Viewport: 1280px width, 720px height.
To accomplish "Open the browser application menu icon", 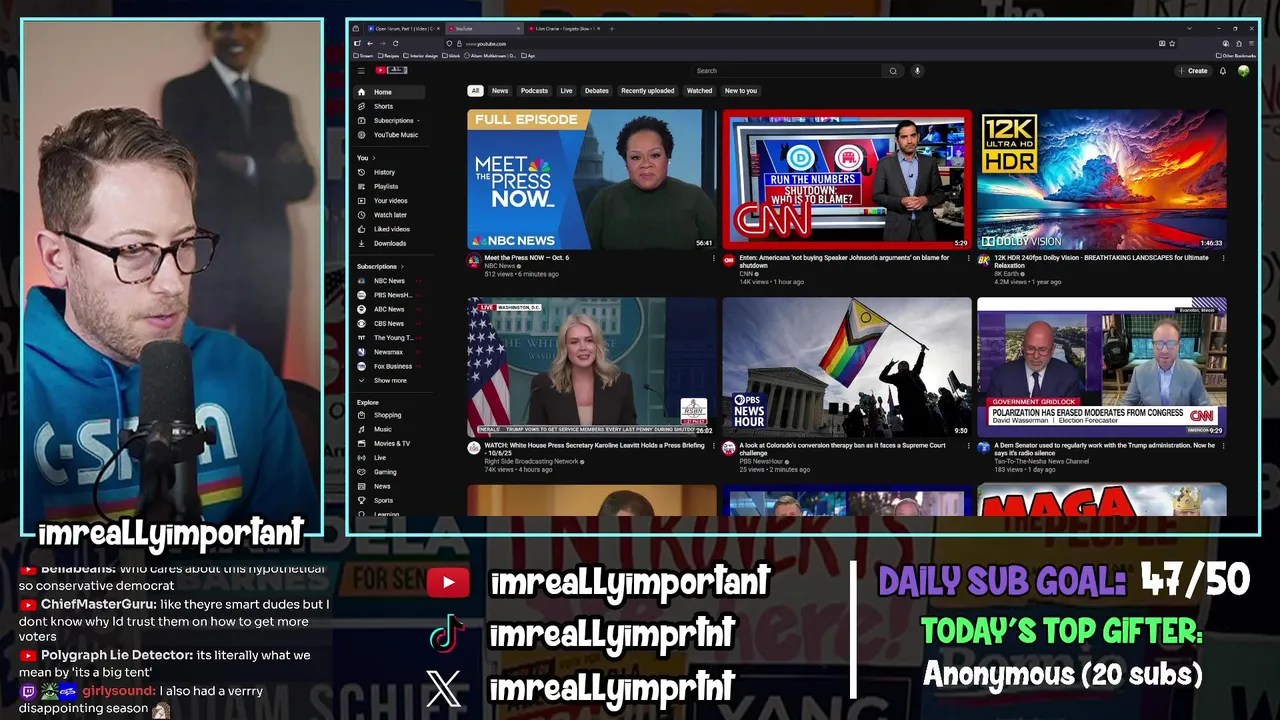I will (x=1251, y=43).
